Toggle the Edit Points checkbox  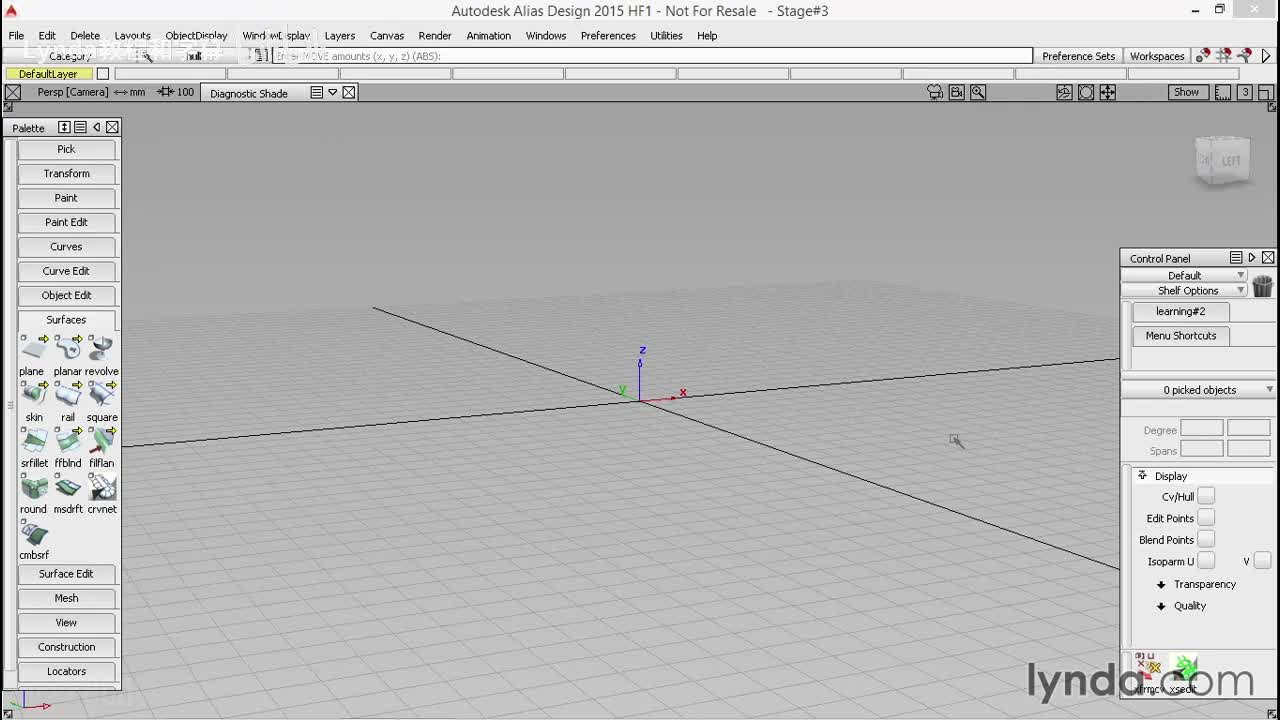(x=1206, y=518)
